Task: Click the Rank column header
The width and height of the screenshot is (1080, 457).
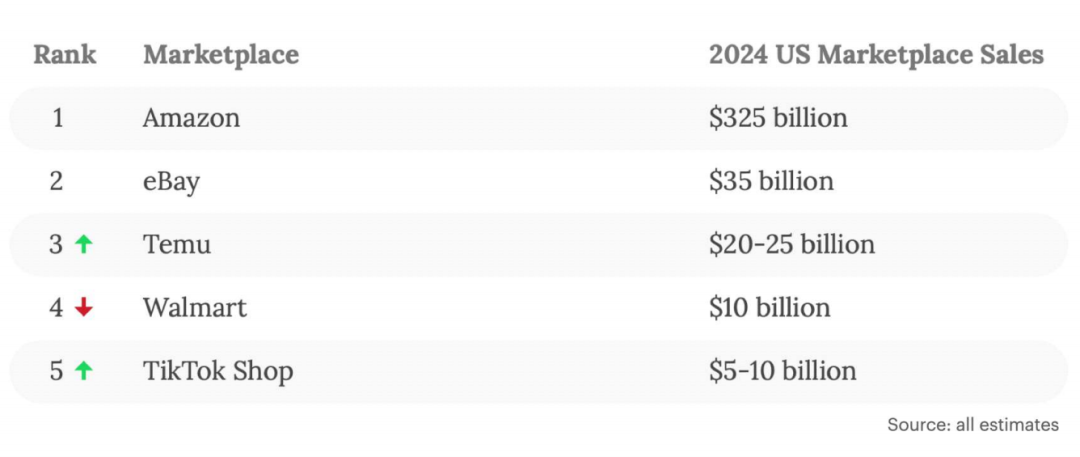Action: pyautogui.click(x=65, y=54)
